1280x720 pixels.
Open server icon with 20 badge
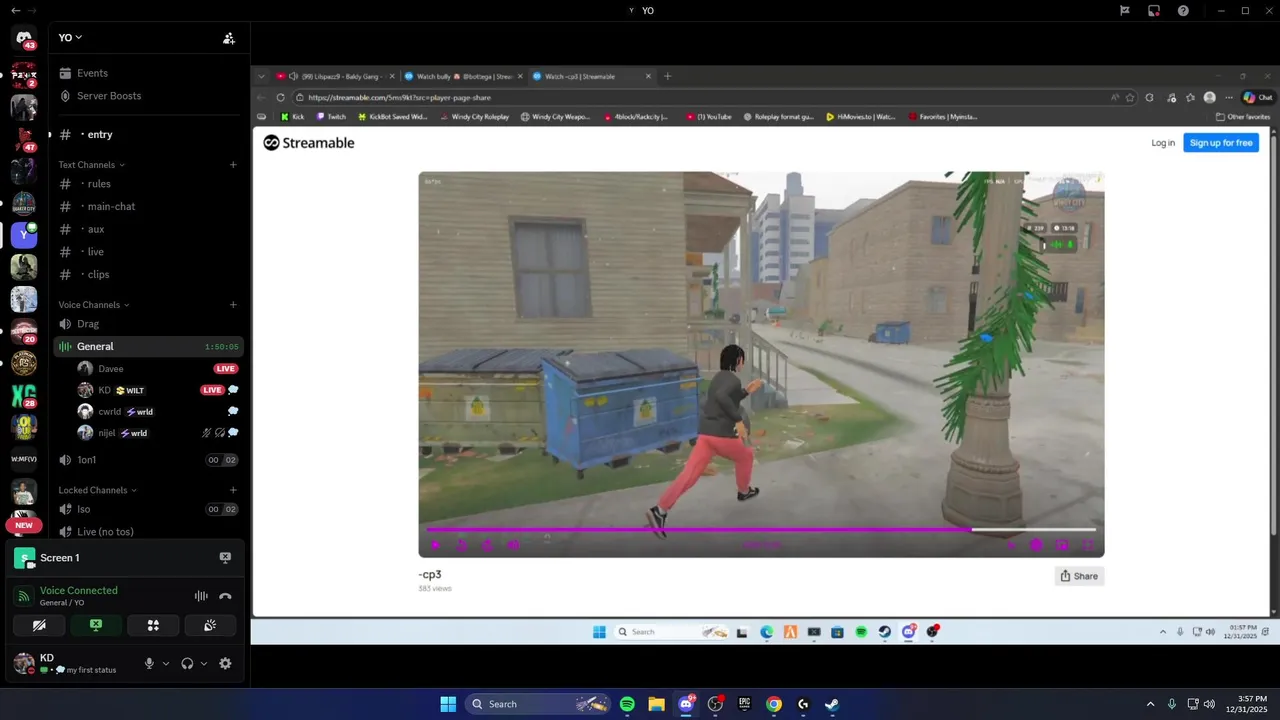coord(24,331)
